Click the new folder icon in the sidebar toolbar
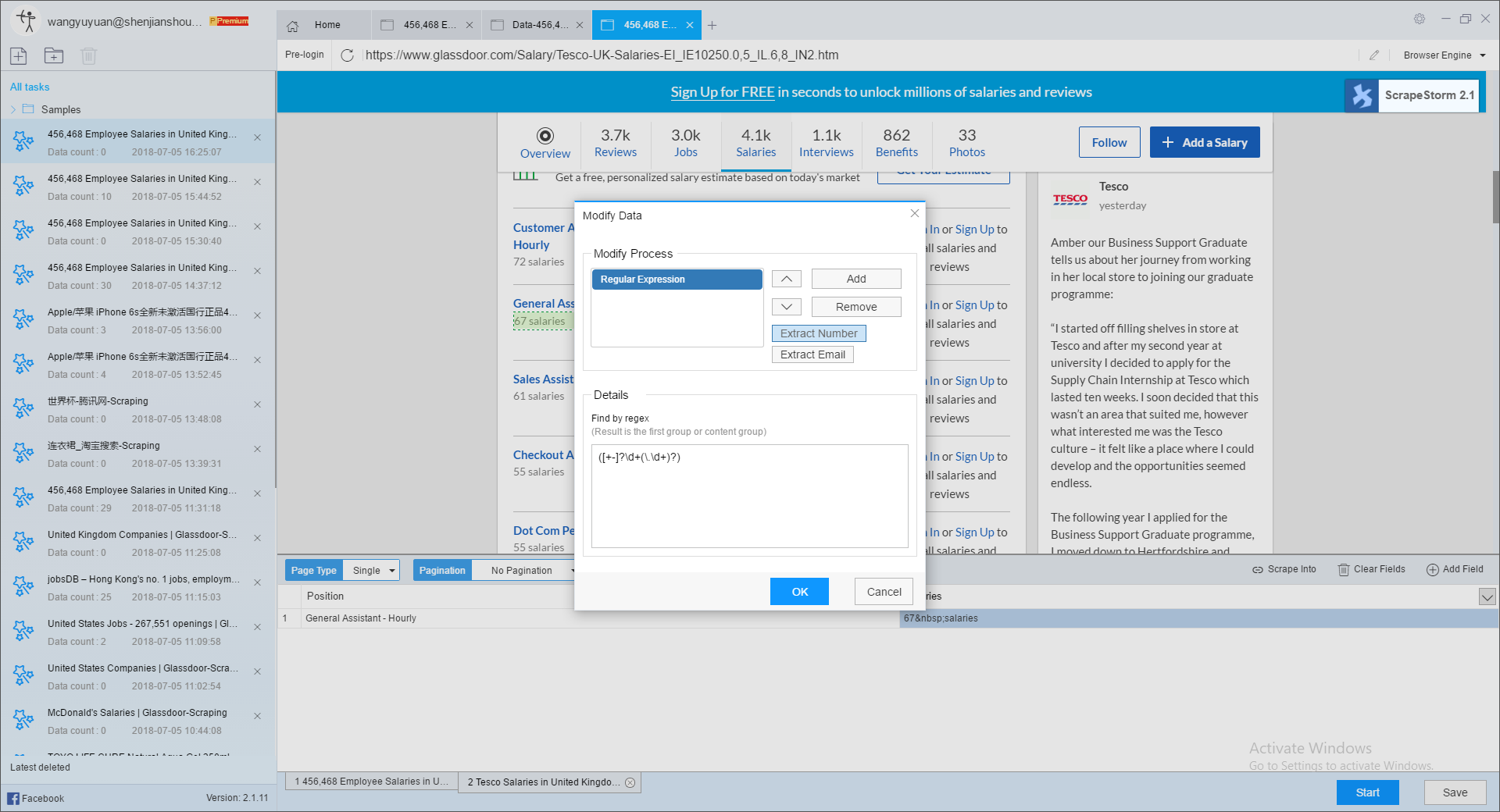Viewport: 1500px width, 812px height. click(54, 55)
